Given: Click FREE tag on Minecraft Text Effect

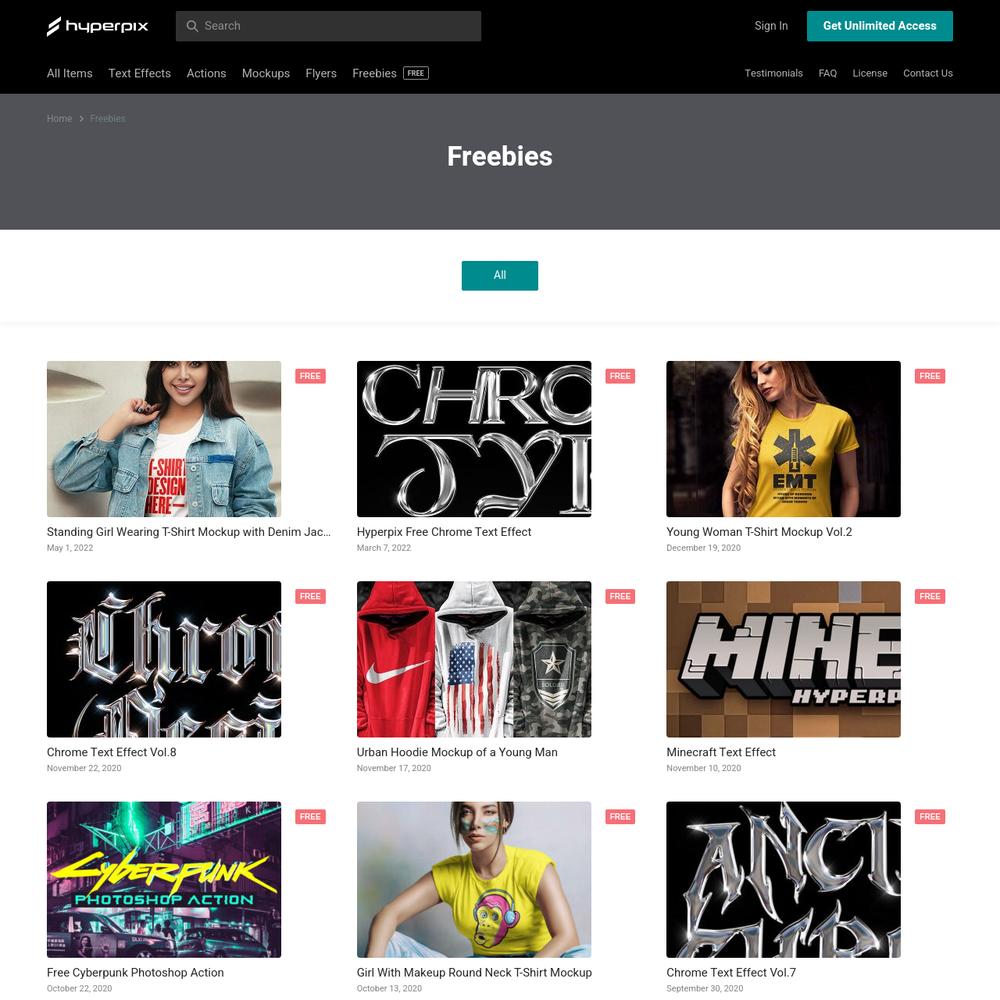Looking at the screenshot, I should click(930, 596).
